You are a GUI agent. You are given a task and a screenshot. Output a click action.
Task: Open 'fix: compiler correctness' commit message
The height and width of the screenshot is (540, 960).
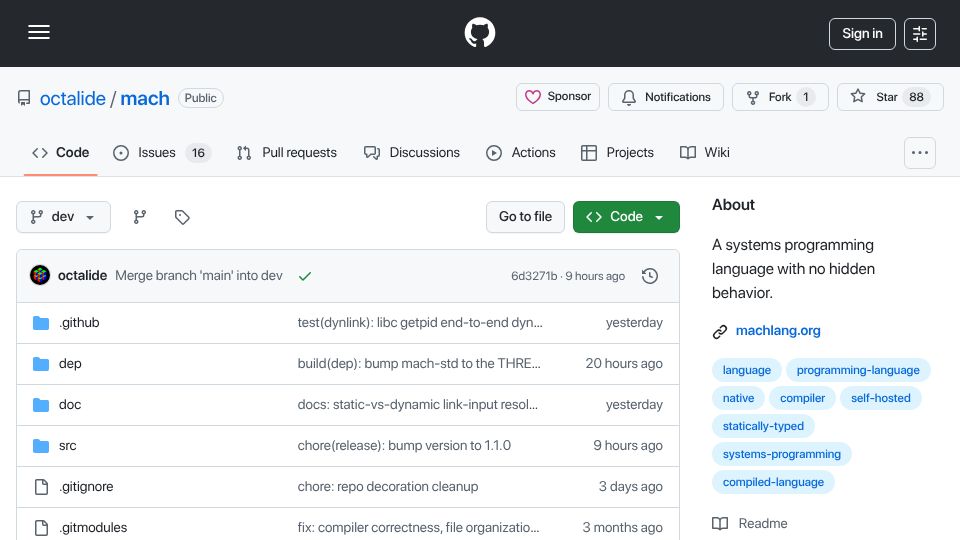tap(418, 528)
